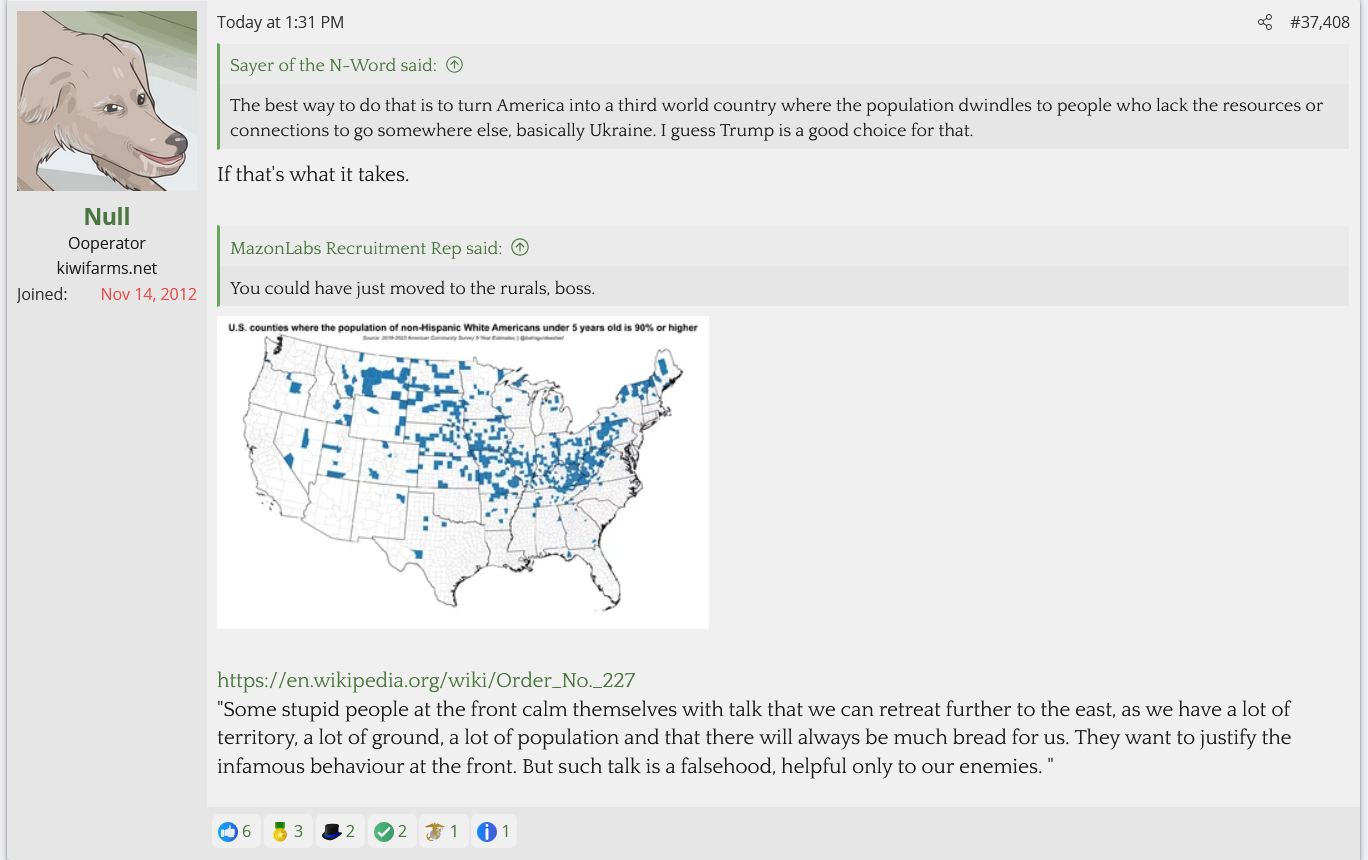
Task: Click Null's dog avatar image
Action: [107, 101]
